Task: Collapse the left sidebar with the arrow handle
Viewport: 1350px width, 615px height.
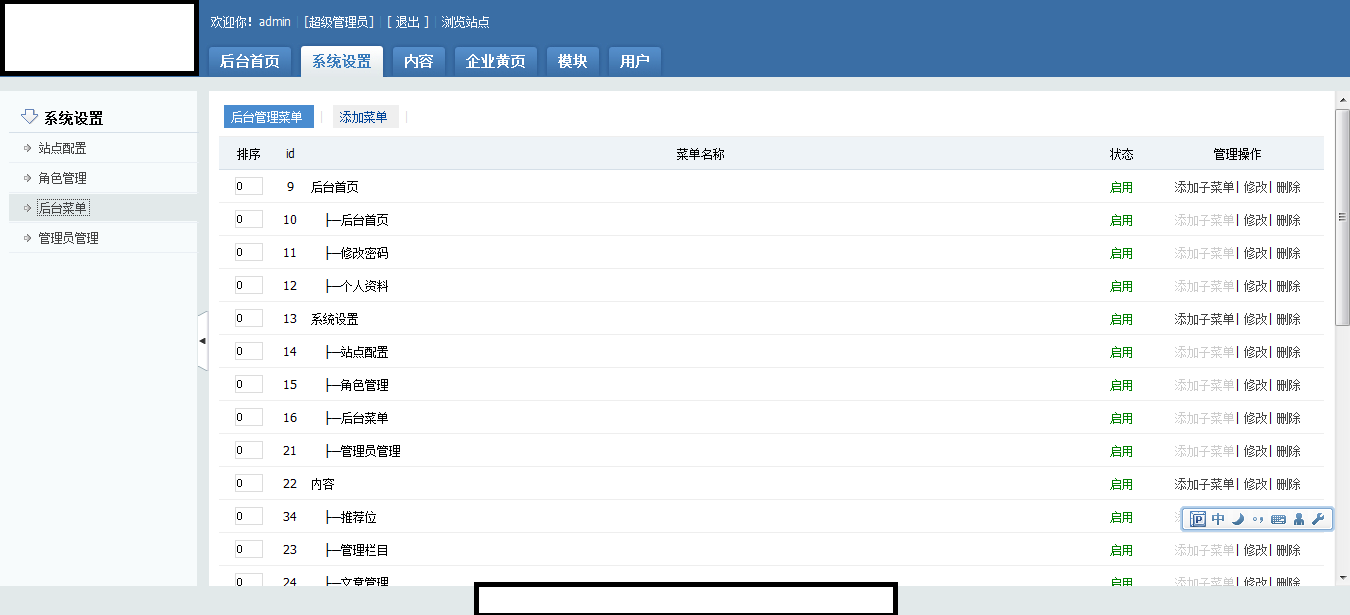Action: [202, 341]
